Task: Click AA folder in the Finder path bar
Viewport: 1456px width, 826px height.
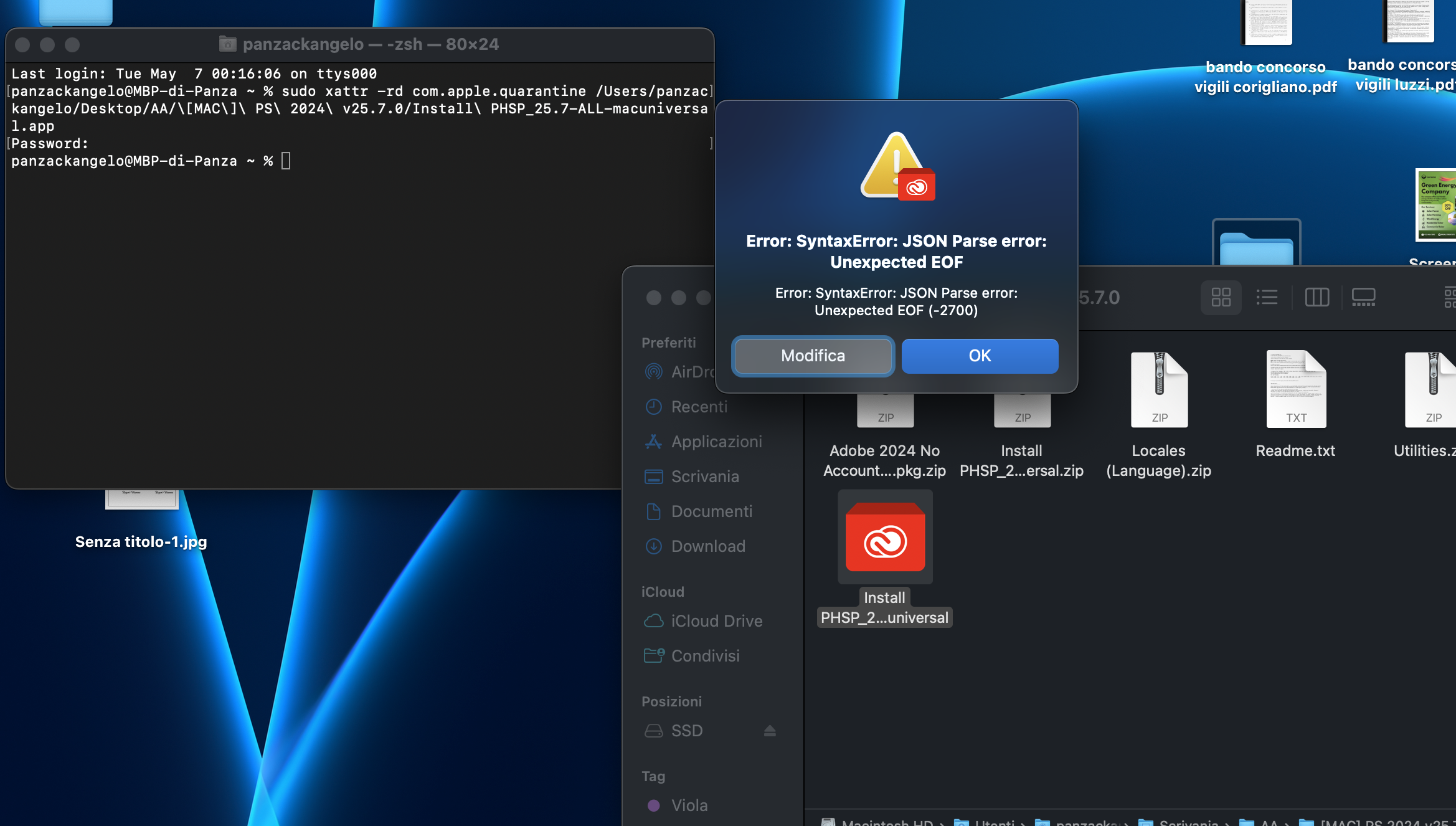Action: pos(1259,822)
